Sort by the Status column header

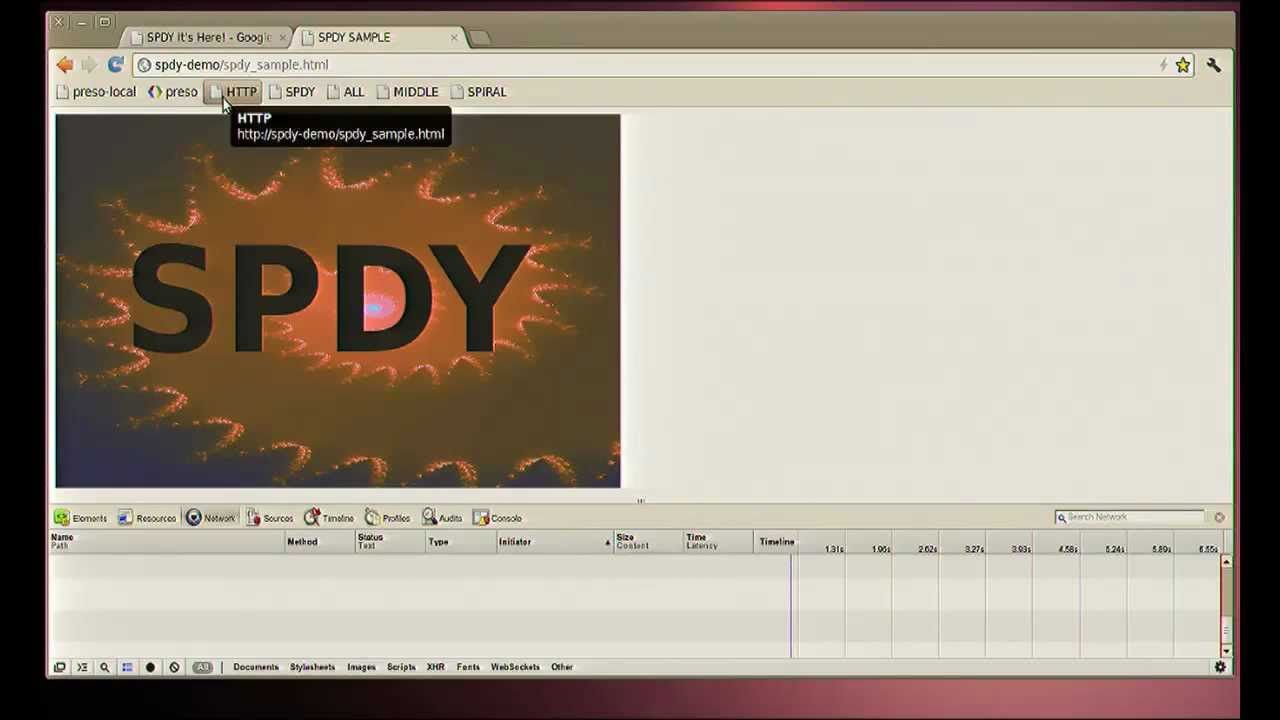[390, 541]
